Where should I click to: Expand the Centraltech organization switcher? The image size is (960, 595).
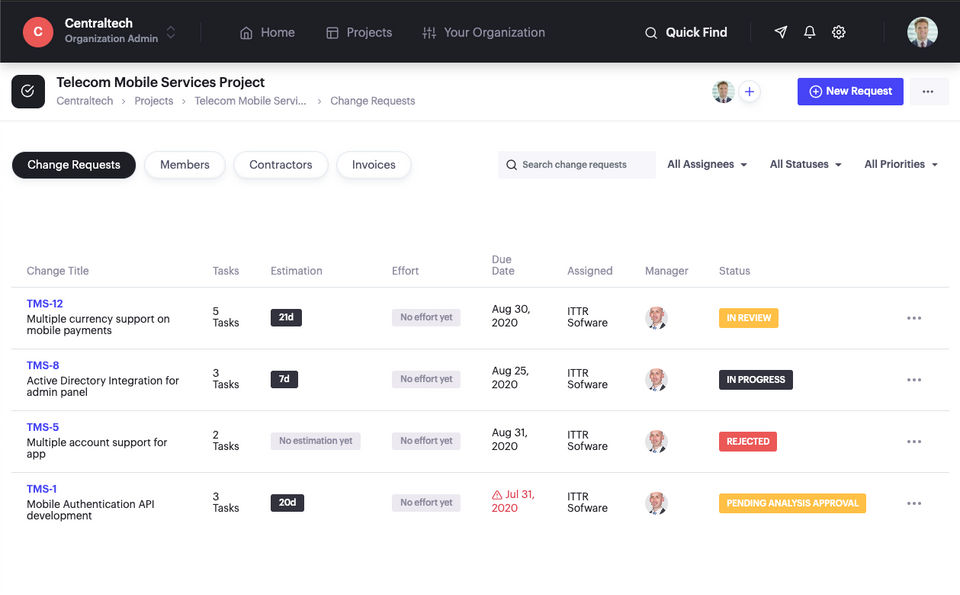(x=171, y=32)
